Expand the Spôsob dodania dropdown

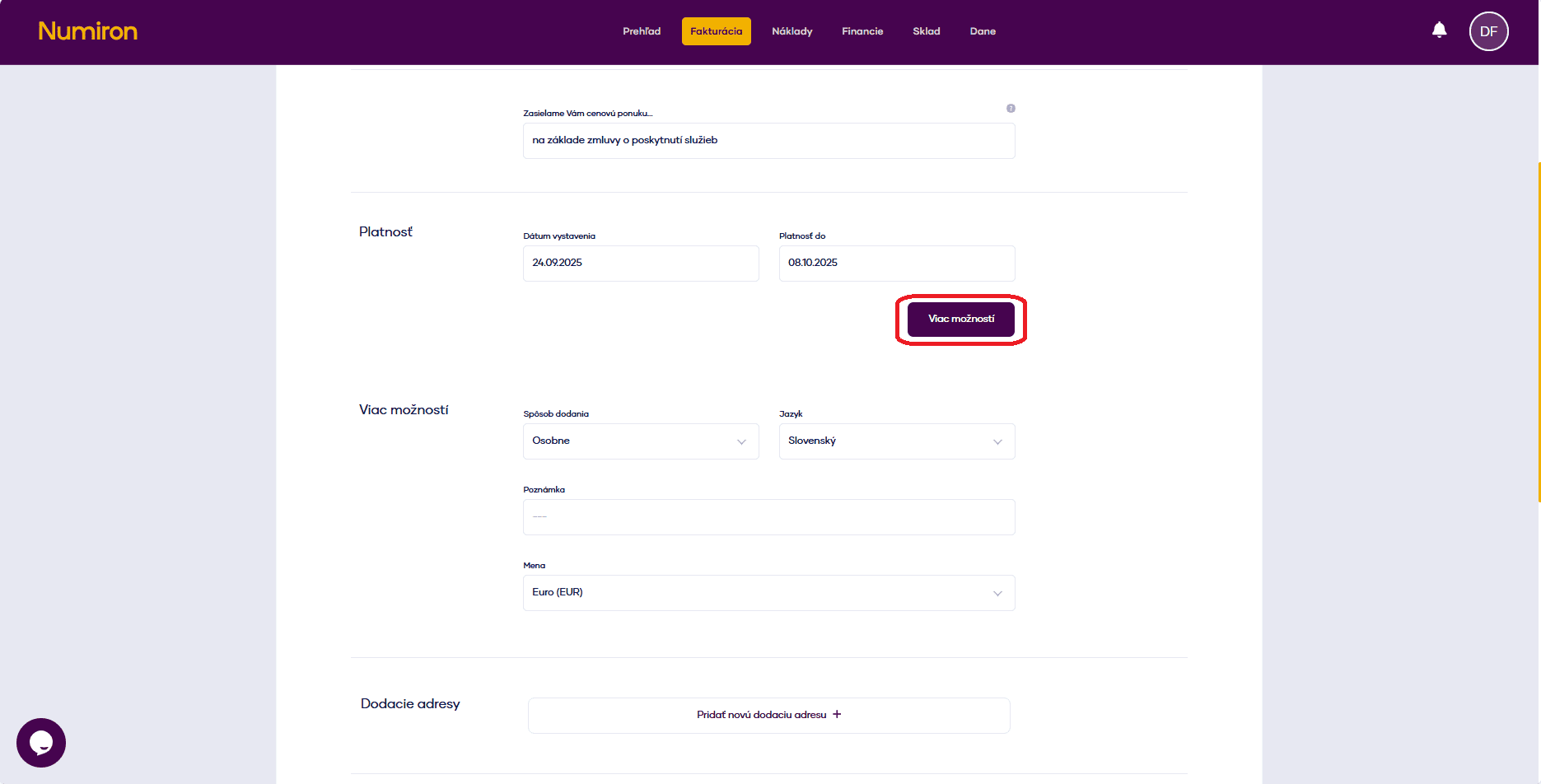tap(641, 441)
